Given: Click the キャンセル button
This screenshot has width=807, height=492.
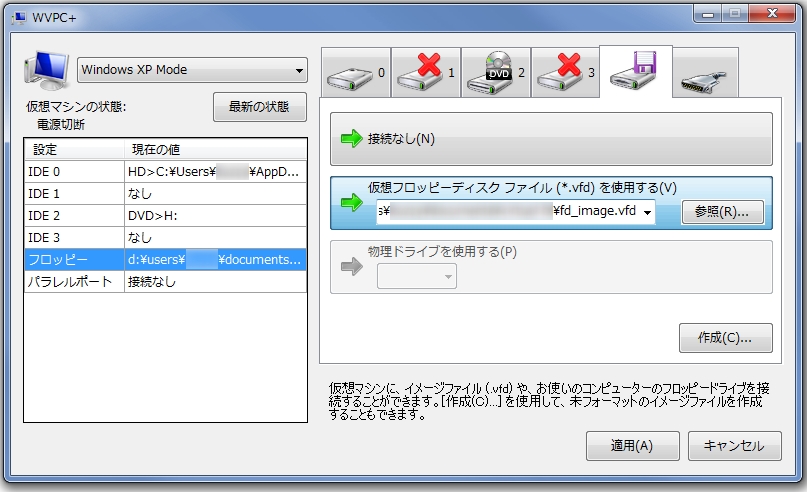Looking at the screenshot, I should tap(734, 446).
